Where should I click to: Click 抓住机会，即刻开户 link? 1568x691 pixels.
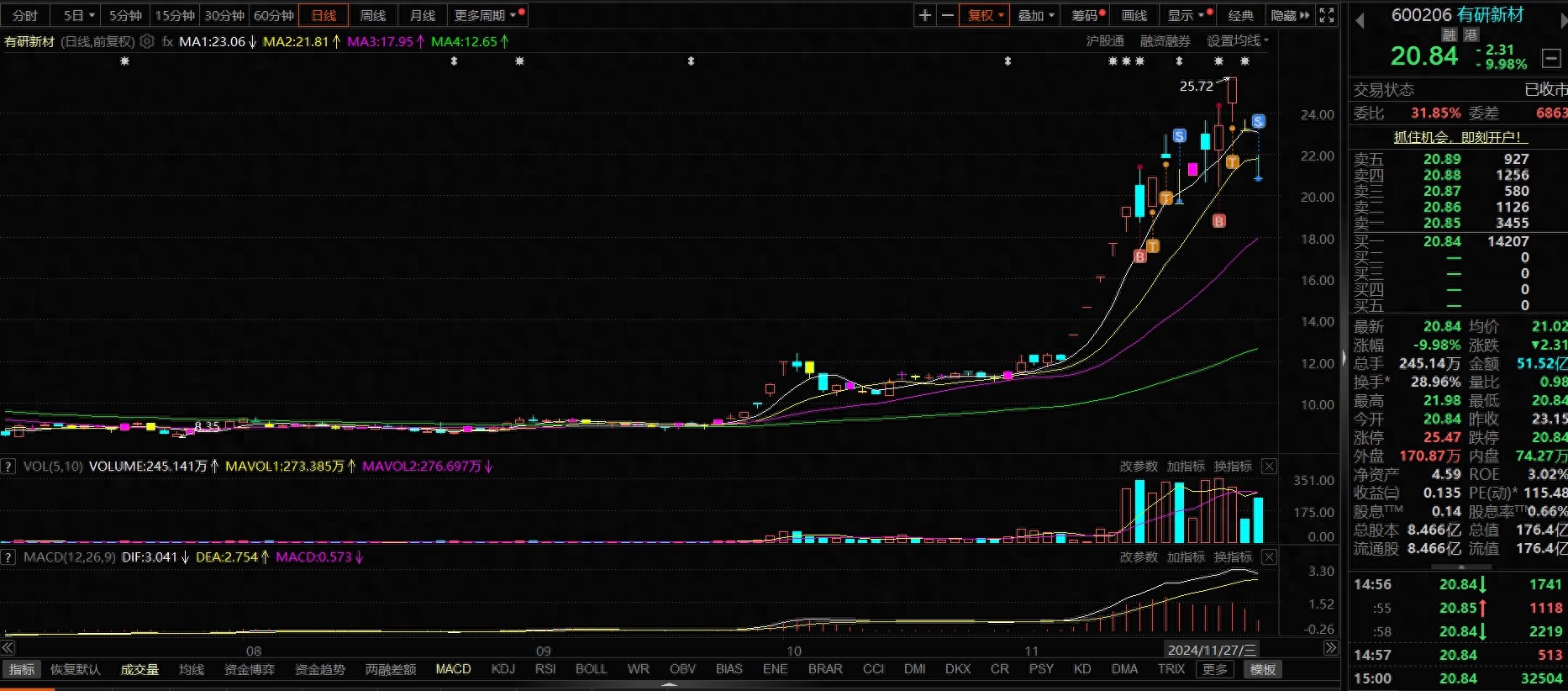[1457, 137]
